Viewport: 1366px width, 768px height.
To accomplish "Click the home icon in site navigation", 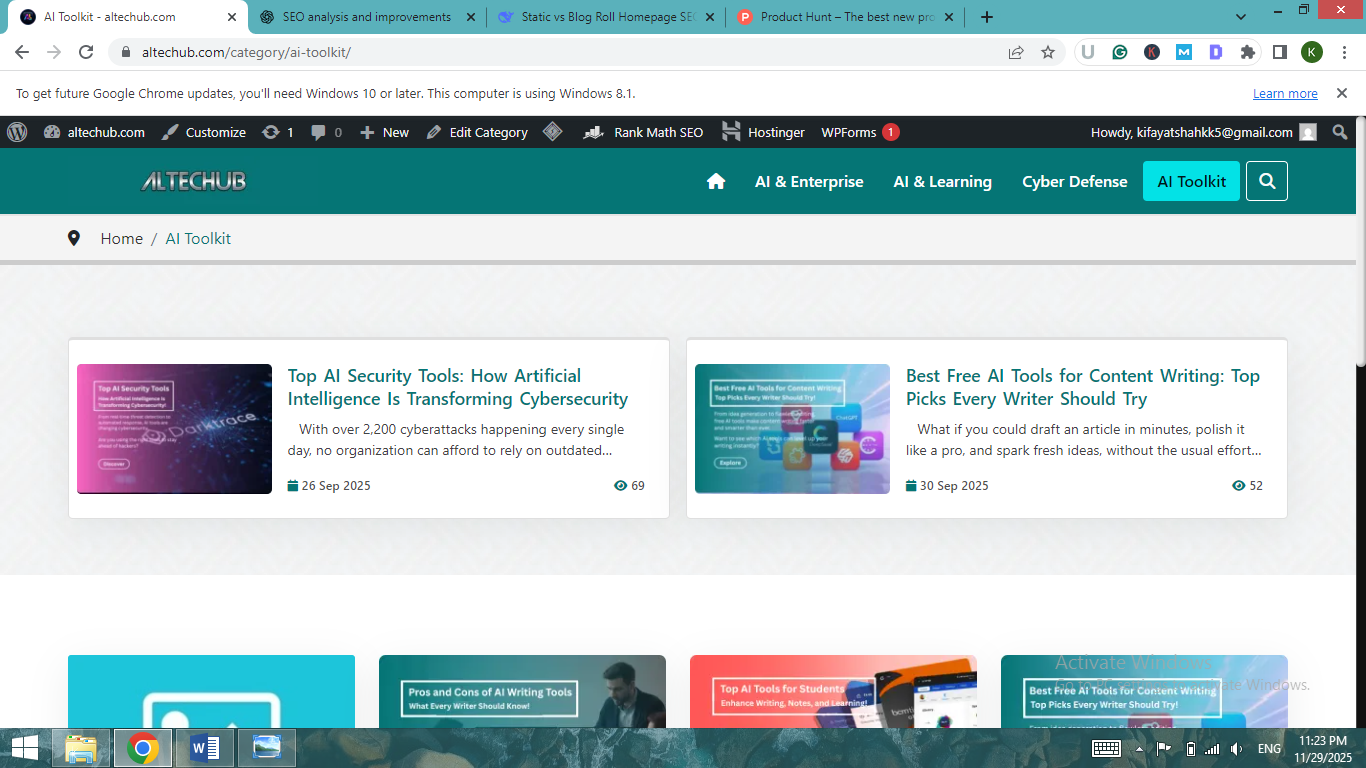I will coord(716,181).
